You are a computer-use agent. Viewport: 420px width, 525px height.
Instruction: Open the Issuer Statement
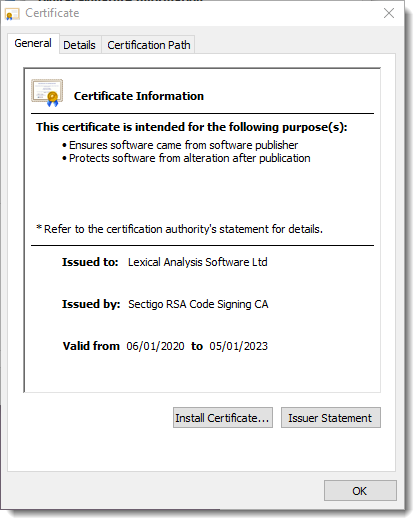pyautogui.click(x=331, y=418)
